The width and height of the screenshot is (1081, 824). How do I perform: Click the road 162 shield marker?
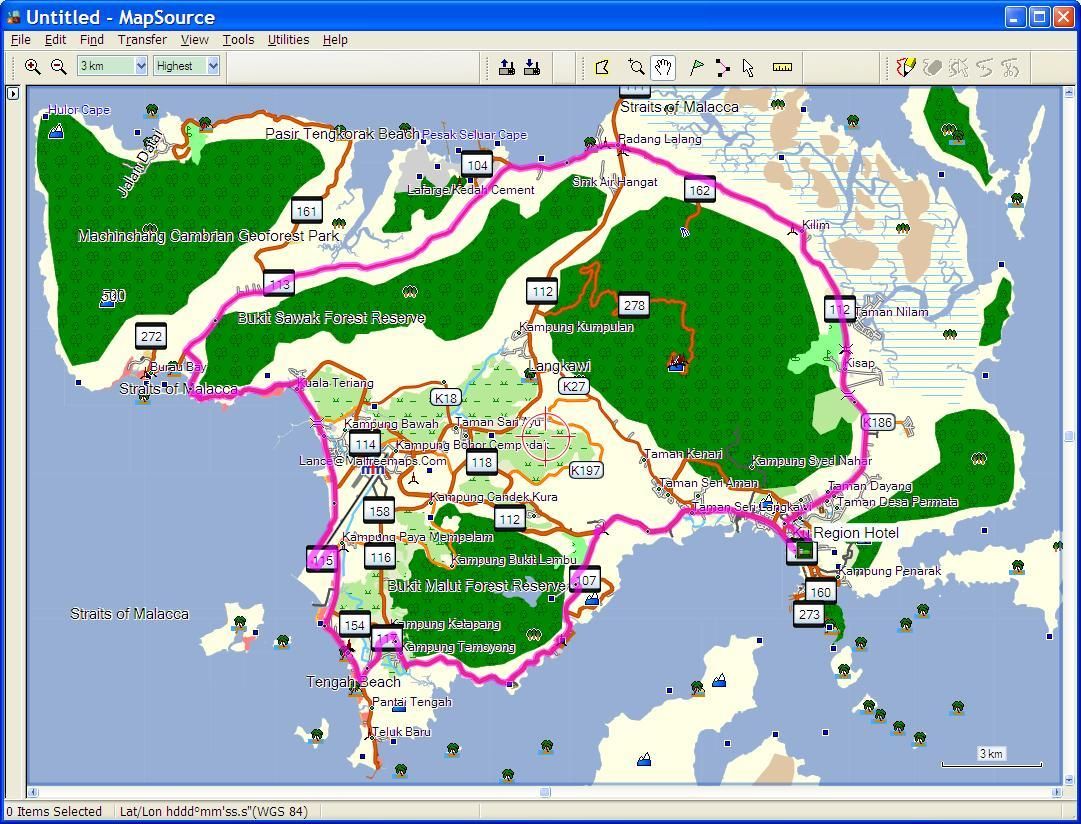(700, 190)
